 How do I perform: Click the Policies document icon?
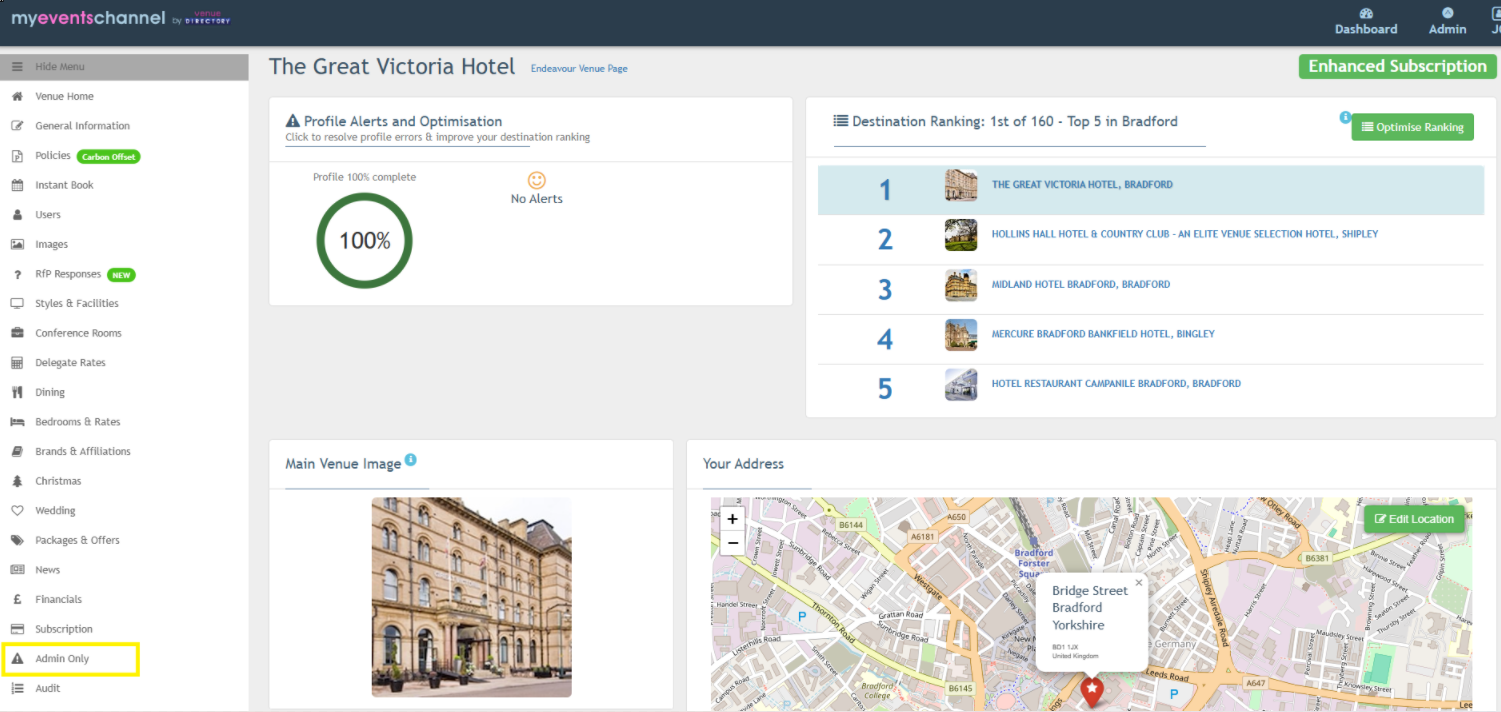pyautogui.click(x=17, y=156)
